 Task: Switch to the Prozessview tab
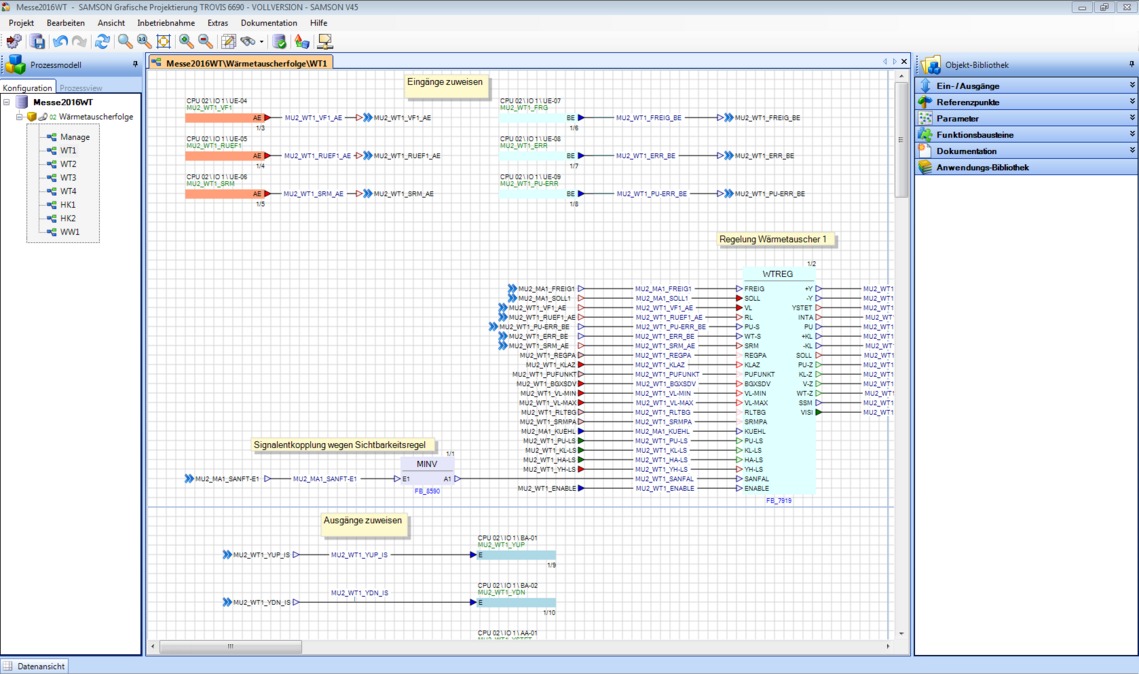tap(83, 87)
